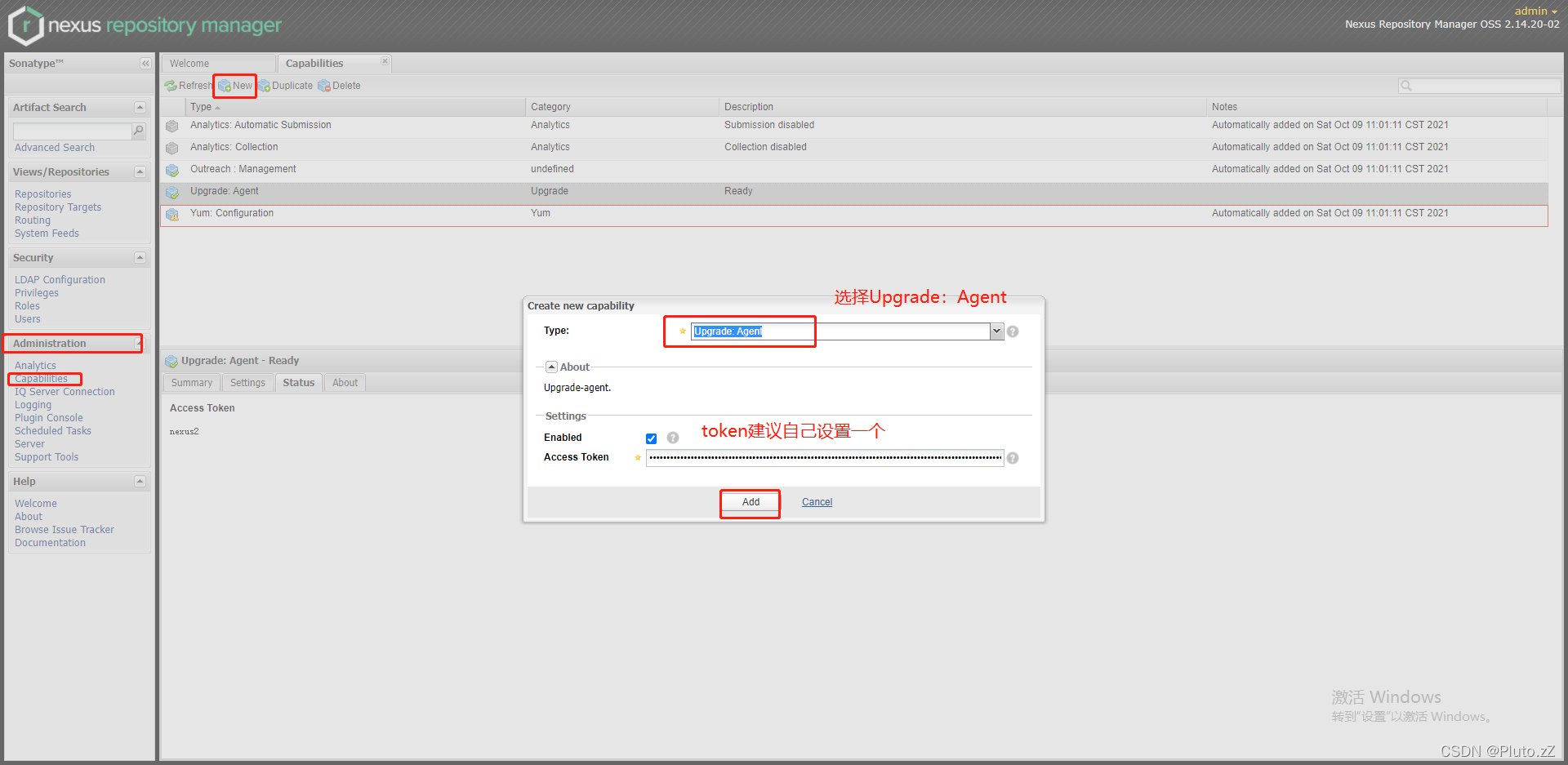Open Browse Issue Tracker link
Viewport: 1568px width, 765px height.
[65, 530]
